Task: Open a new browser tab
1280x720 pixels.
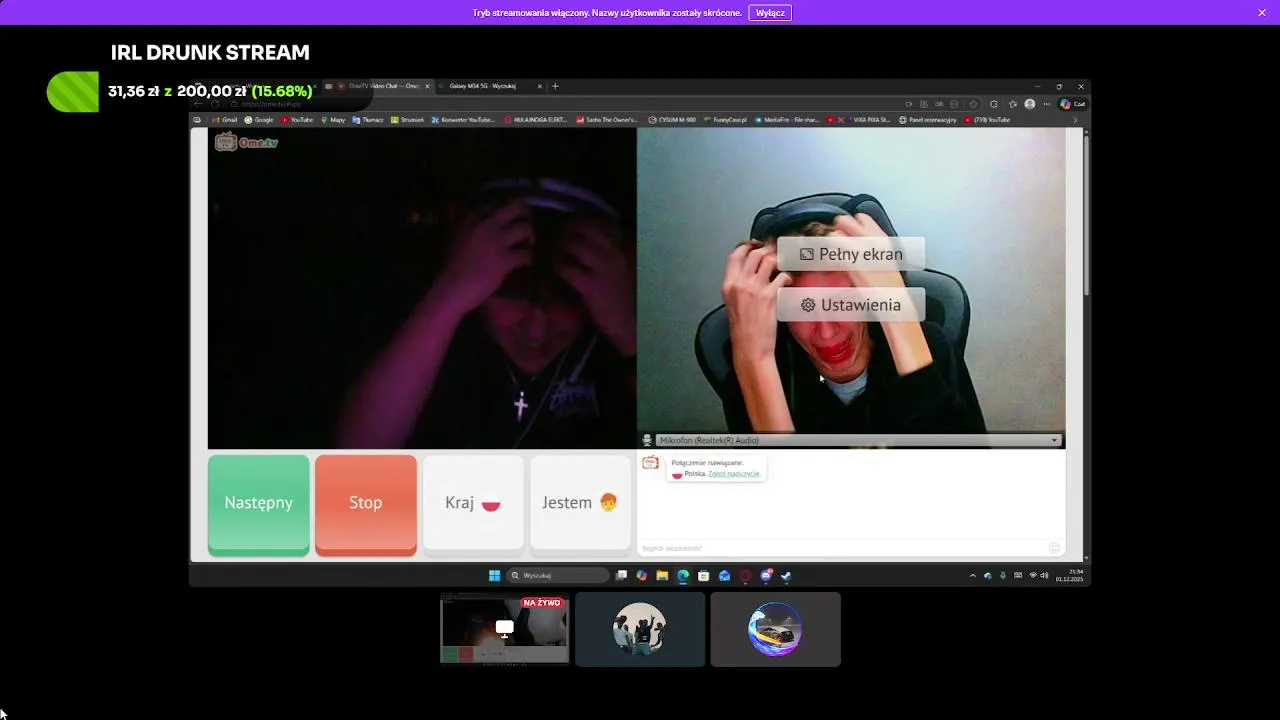Action: (x=555, y=86)
